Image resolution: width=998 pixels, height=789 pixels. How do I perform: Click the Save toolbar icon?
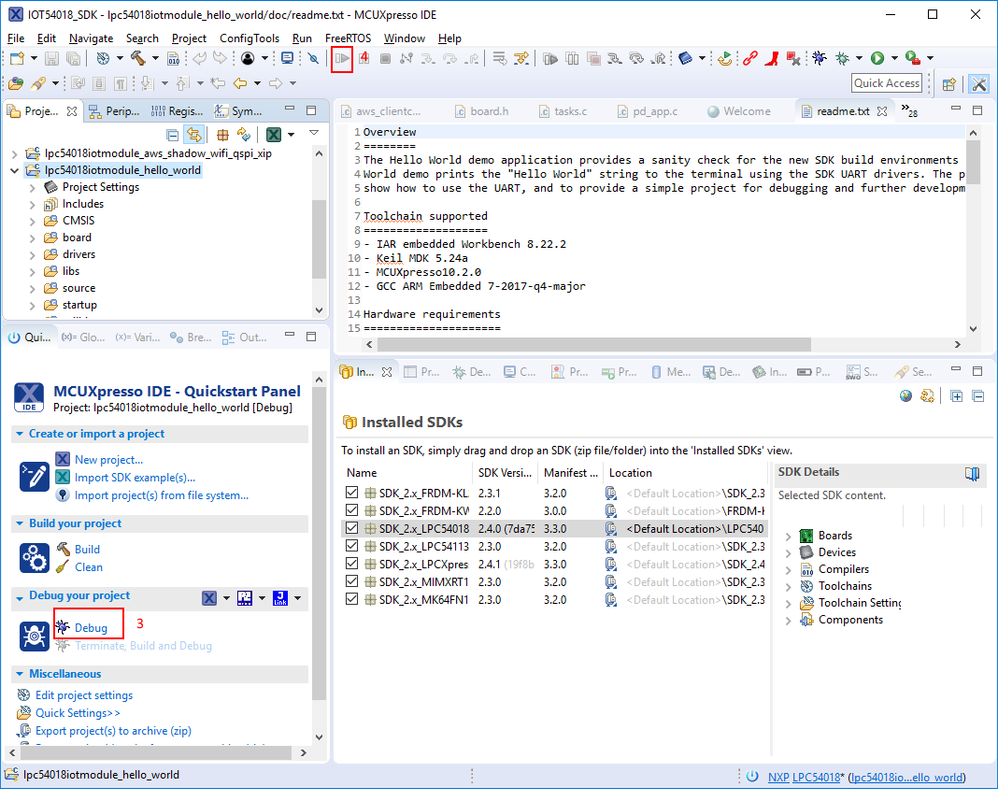tap(52, 59)
